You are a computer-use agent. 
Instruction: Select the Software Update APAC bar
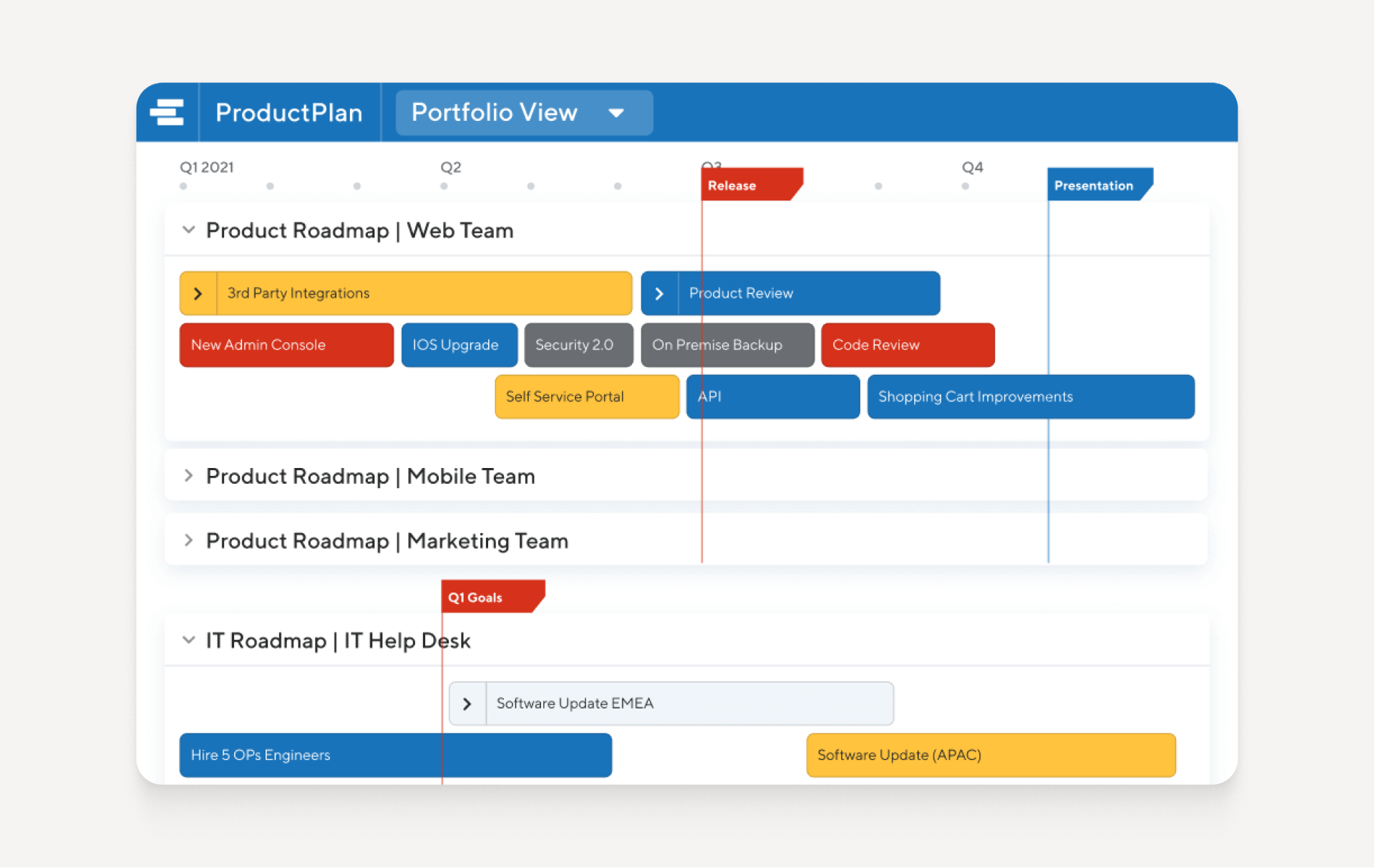(x=991, y=755)
